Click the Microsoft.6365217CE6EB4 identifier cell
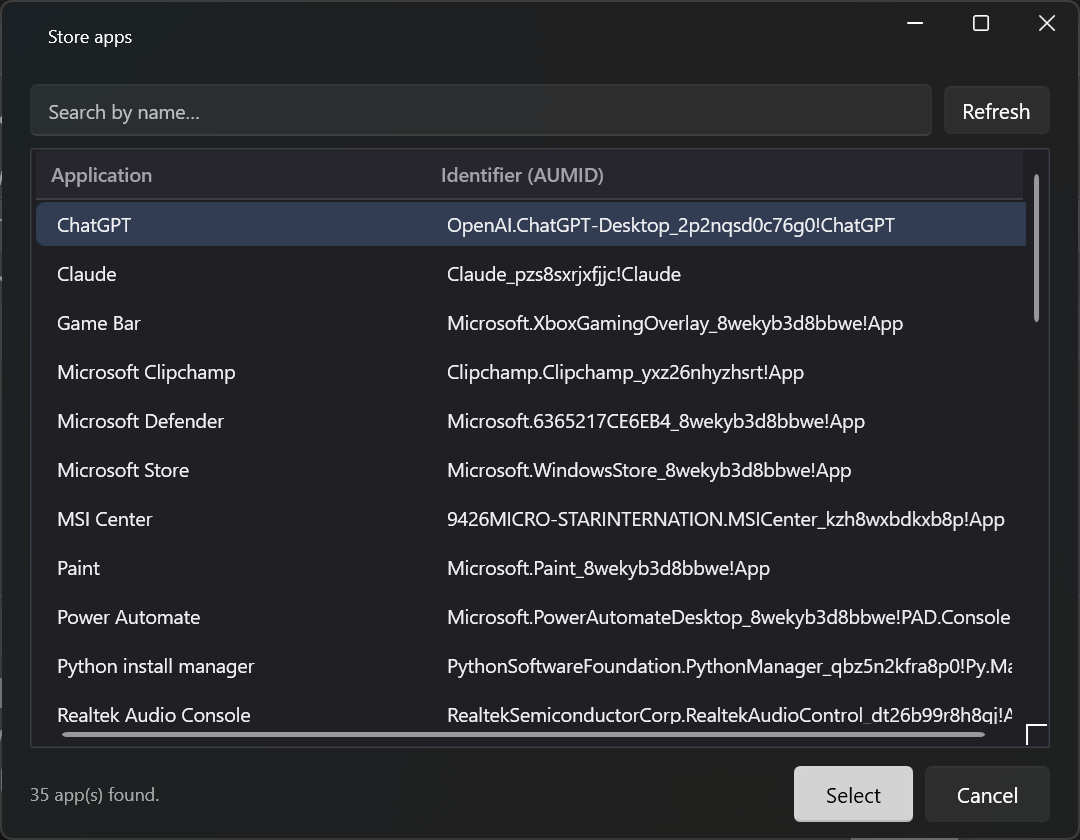1080x840 pixels. [x=656, y=421]
